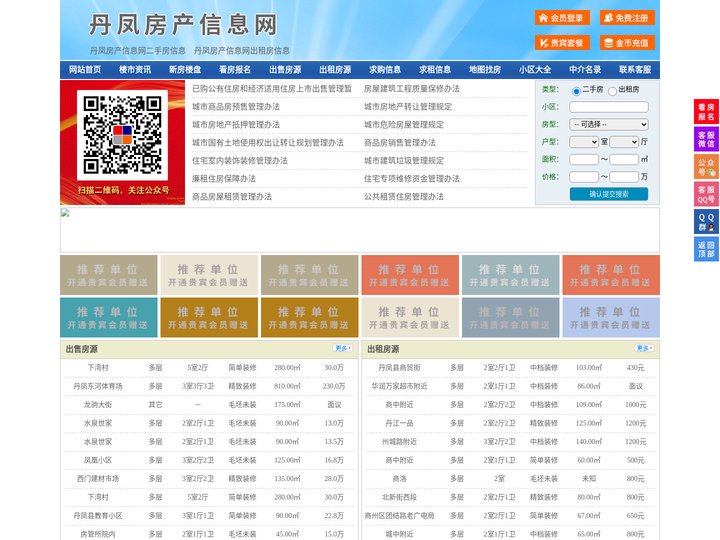Open 新房楼盘 navigation item

[185, 70]
